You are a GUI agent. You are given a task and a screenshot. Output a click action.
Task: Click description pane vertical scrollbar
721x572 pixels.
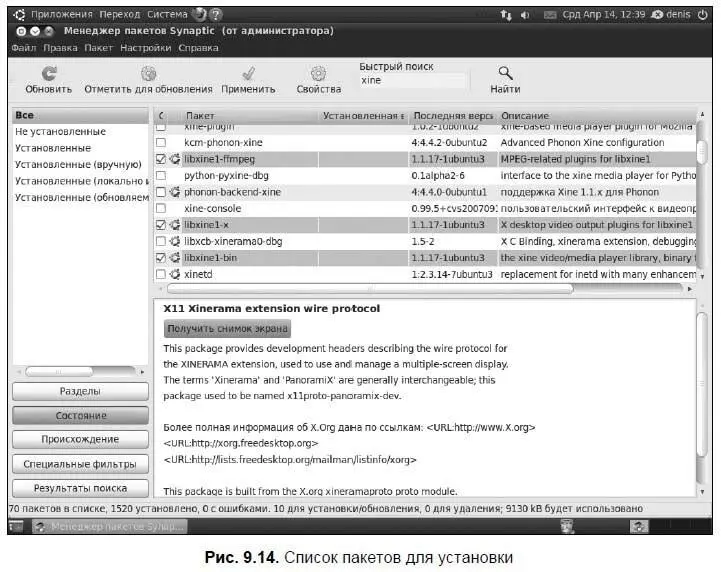pos(702,384)
